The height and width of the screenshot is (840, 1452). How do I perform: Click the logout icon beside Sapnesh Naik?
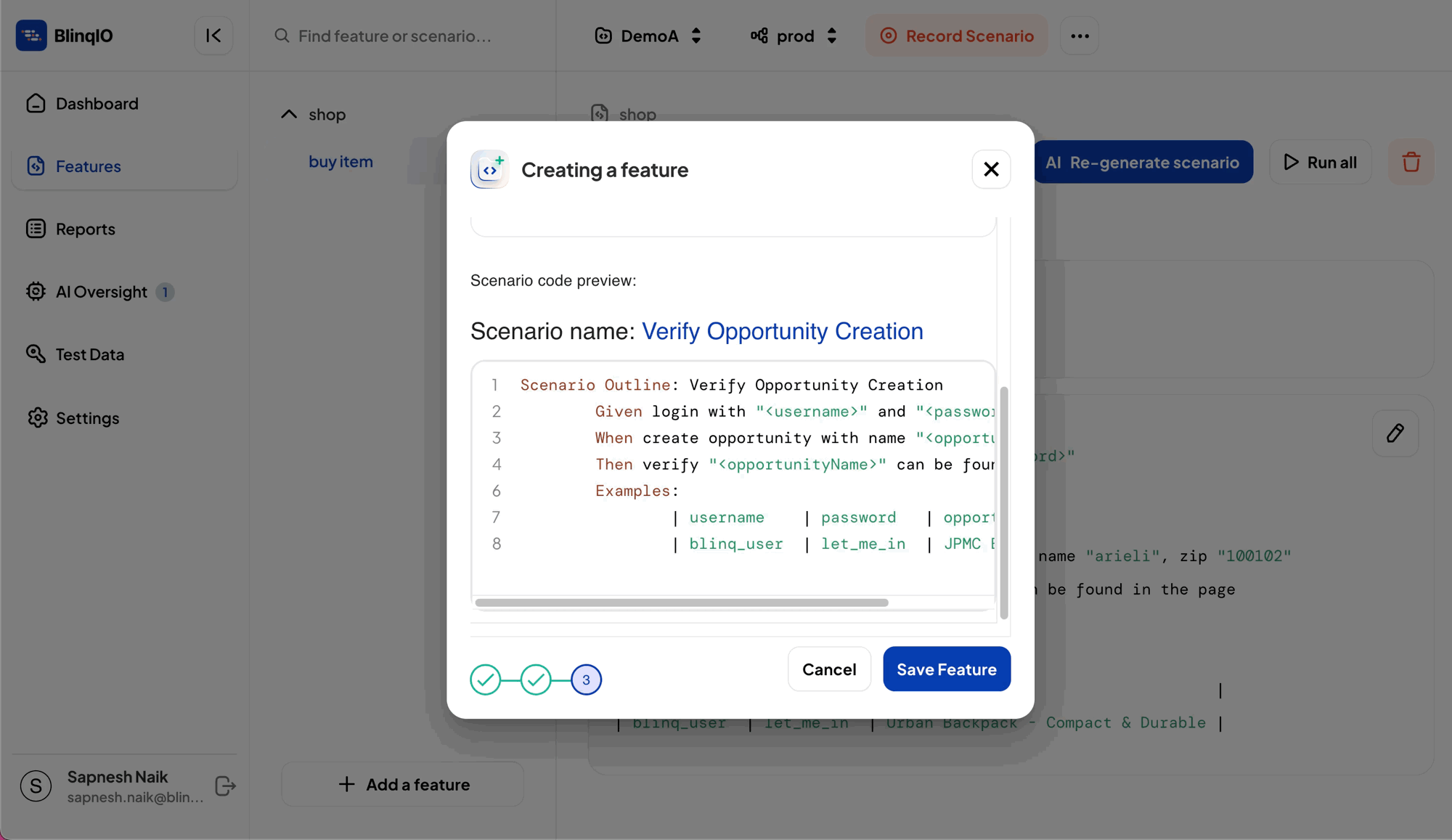point(226,786)
